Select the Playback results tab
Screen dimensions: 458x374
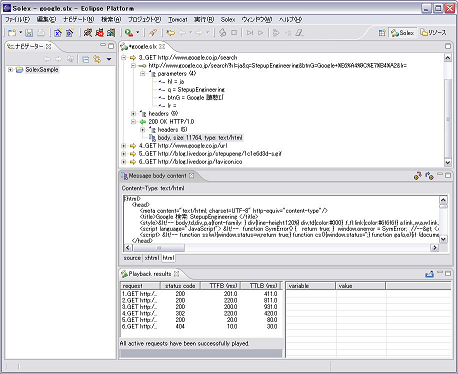pos(150,274)
